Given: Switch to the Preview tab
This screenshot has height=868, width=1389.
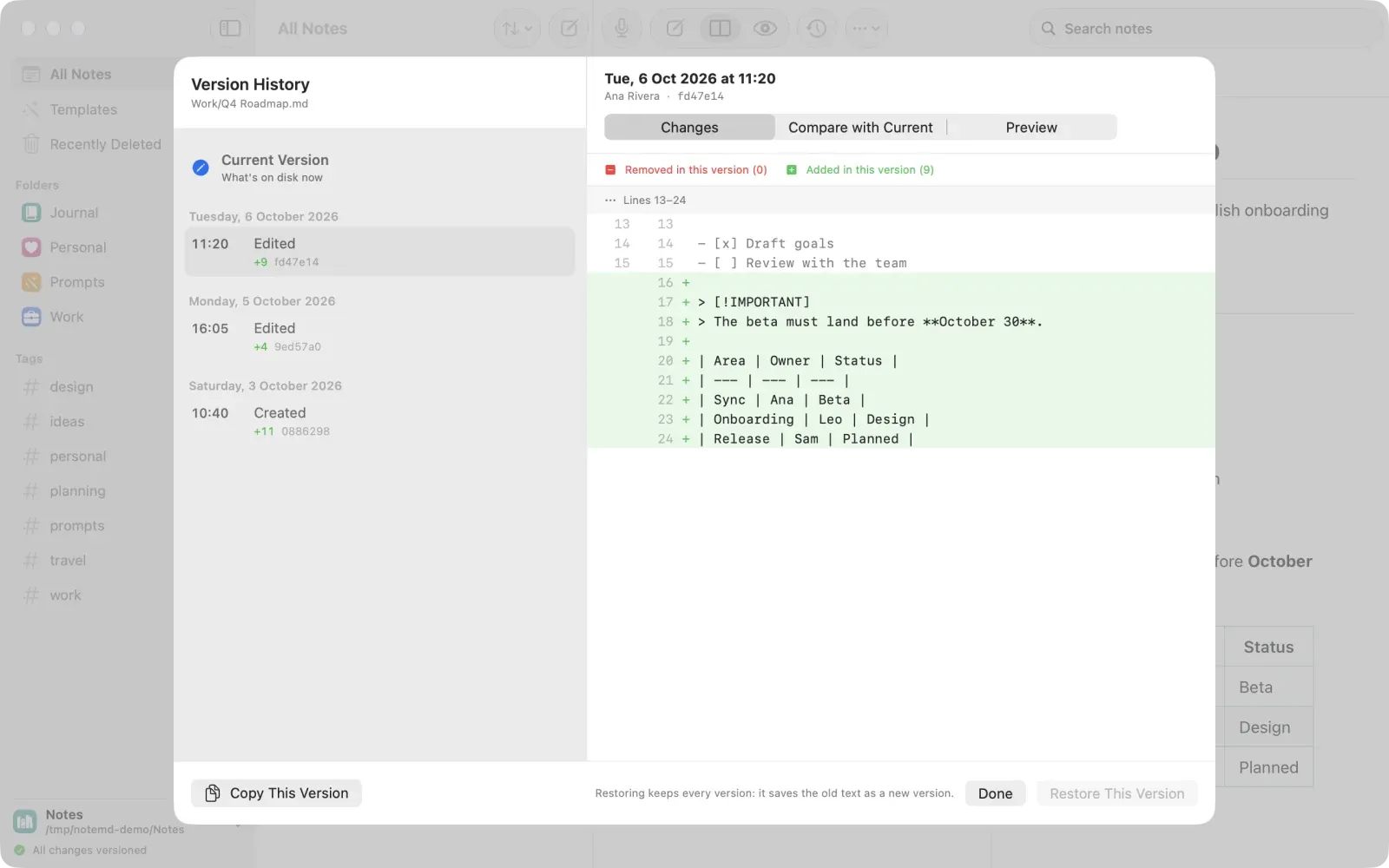Looking at the screenshot, I should (1031, 128).
